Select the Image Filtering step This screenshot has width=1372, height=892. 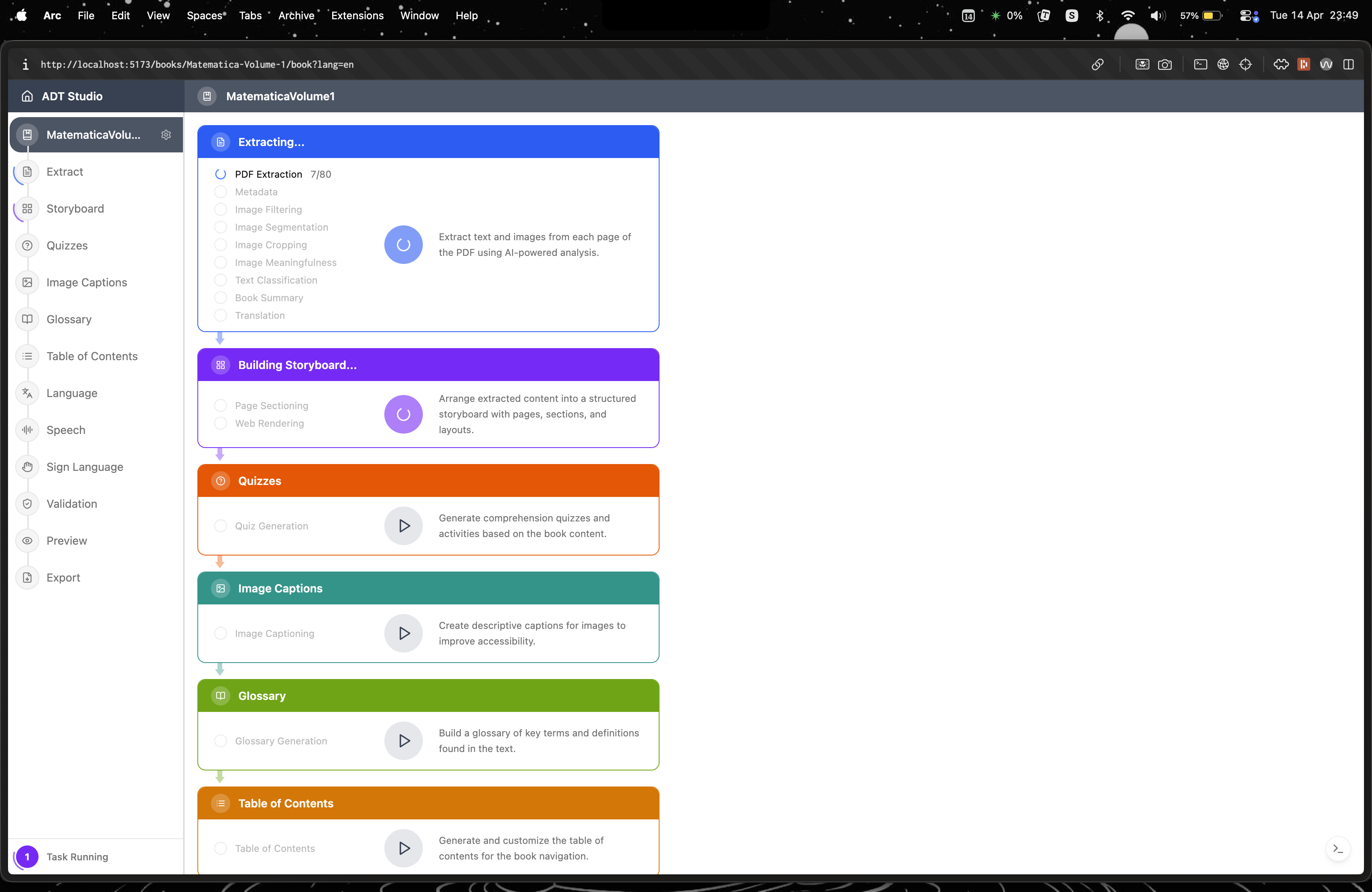(x=258, y=210)
